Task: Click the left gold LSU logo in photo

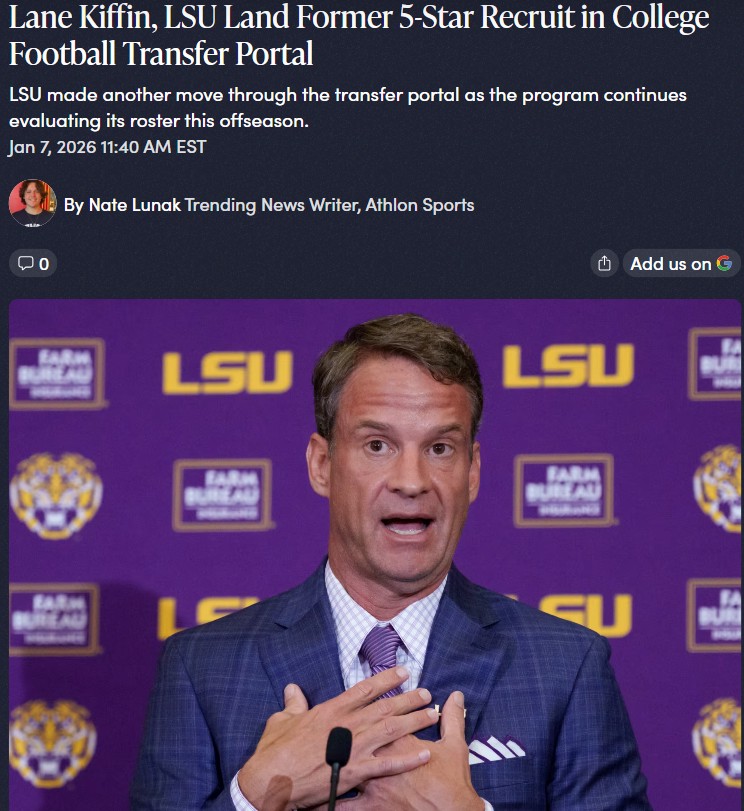Action: [x=228, y=372]
